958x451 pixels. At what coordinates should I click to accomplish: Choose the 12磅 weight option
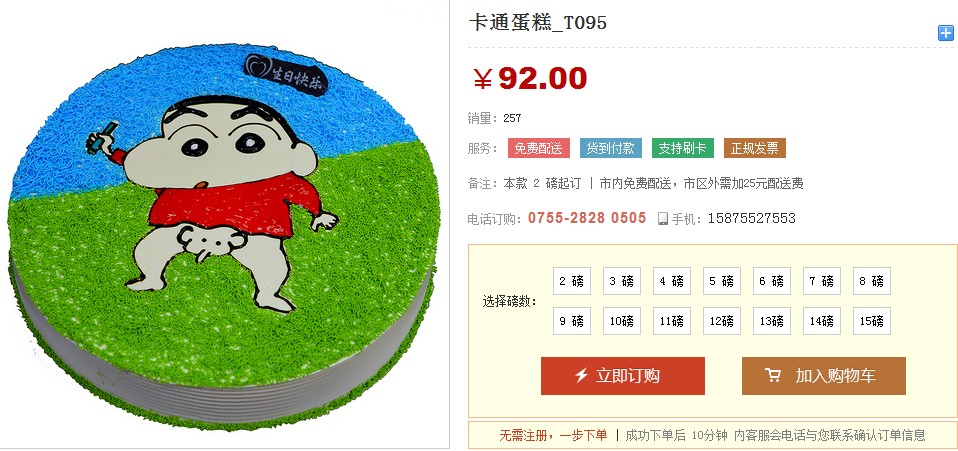coord(722,321)
